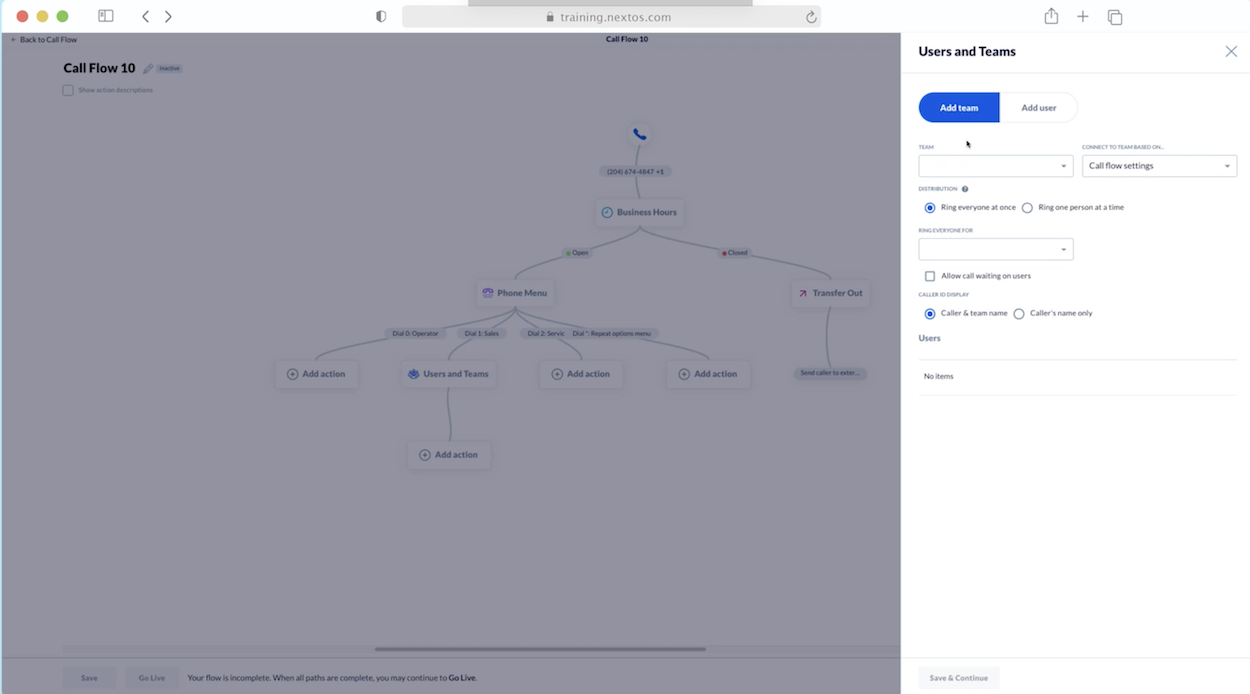This screenshot has height=694, width=1250.
Task: Click Save & Continue button
Action: (x=959, y=678)
